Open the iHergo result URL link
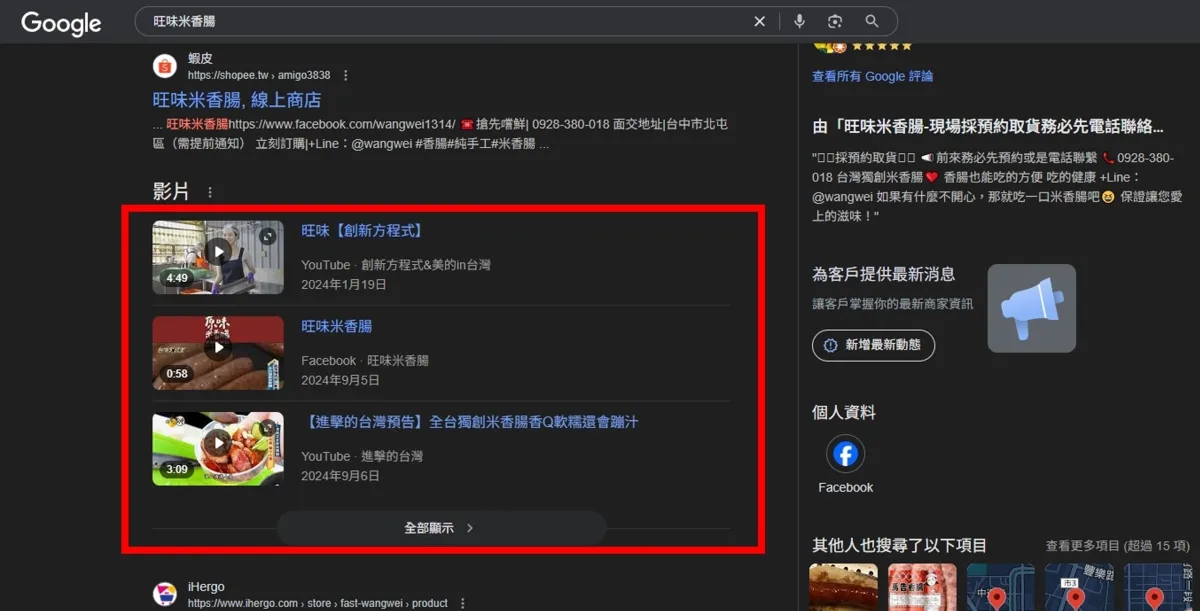Image resolution: width=1200 pixels, height=611 pixels. click(x=318, y=603)
